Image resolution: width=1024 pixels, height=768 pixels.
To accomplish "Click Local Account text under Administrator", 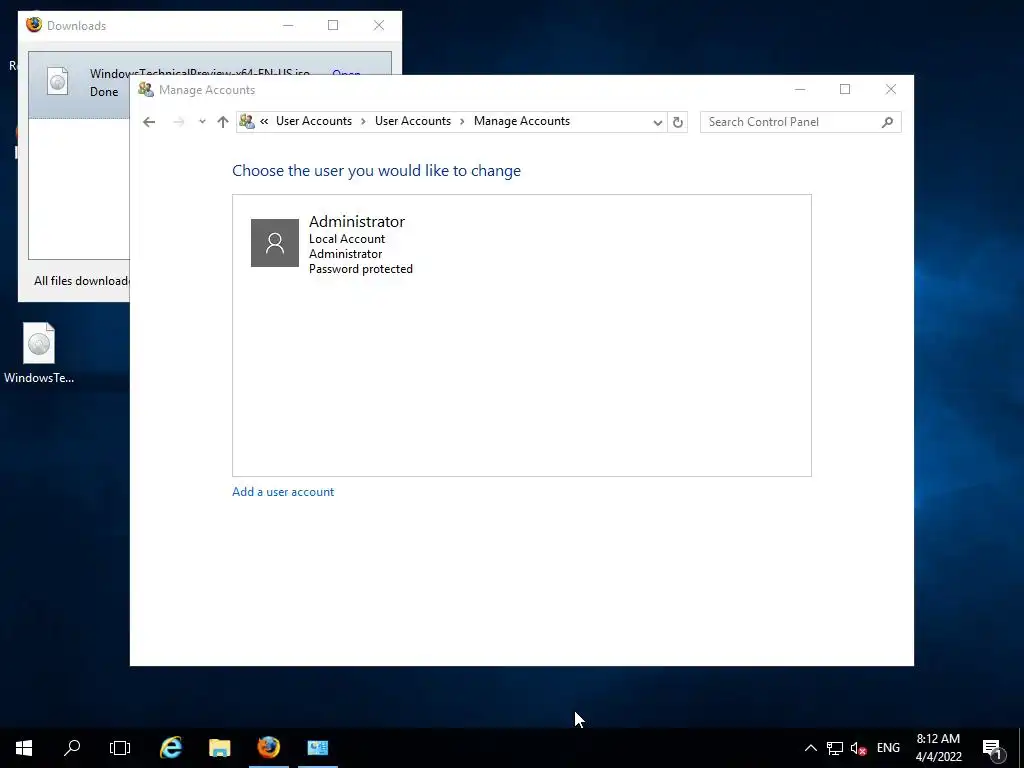I will pos(347,239).
